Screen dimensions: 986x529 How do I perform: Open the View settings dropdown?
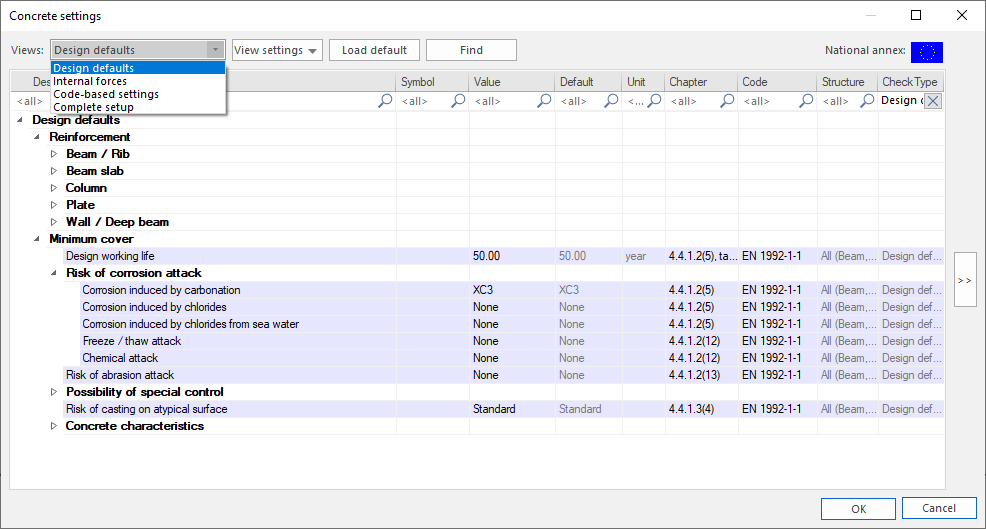point(277,50)
